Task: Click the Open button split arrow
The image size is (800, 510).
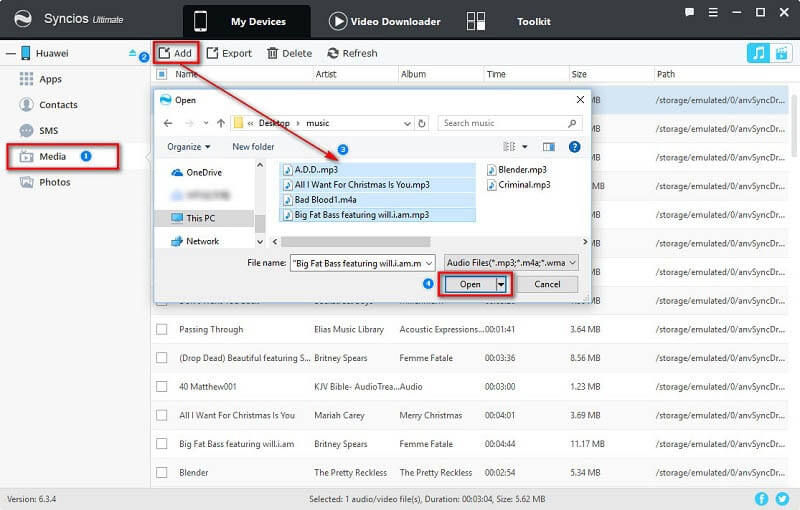Action: (x=502, y=285)
